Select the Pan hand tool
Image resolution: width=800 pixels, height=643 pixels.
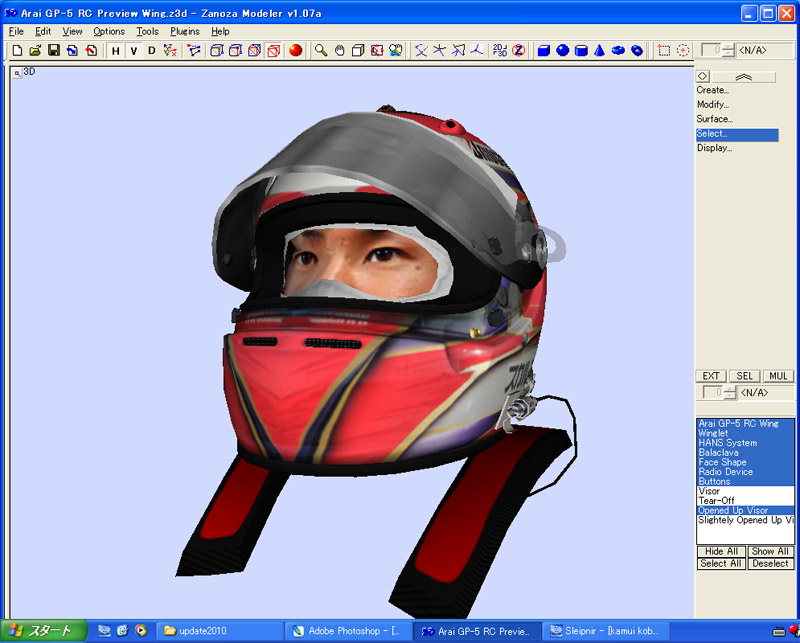[x=339, y=50]
